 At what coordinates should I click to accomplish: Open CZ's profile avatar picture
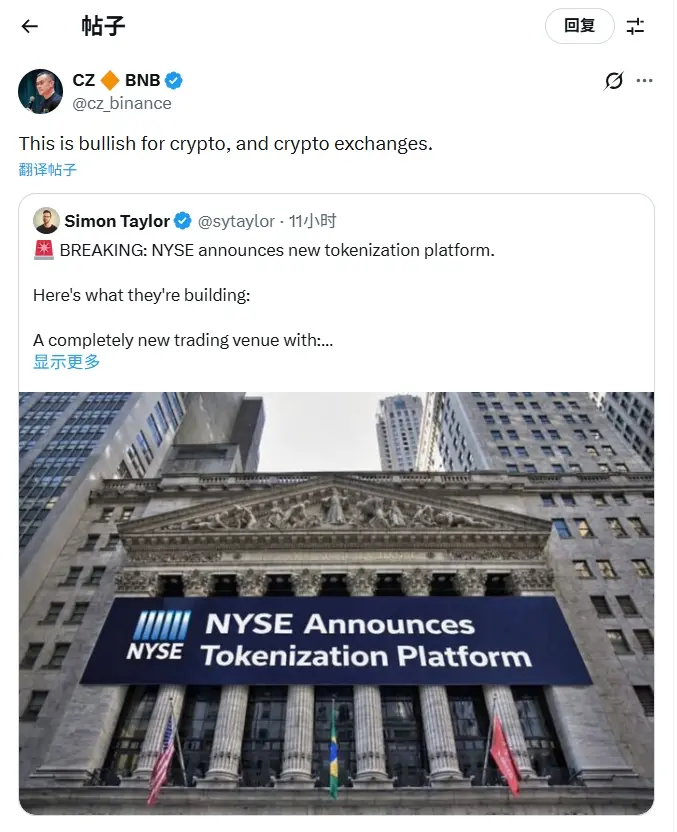tap(41, 92)
